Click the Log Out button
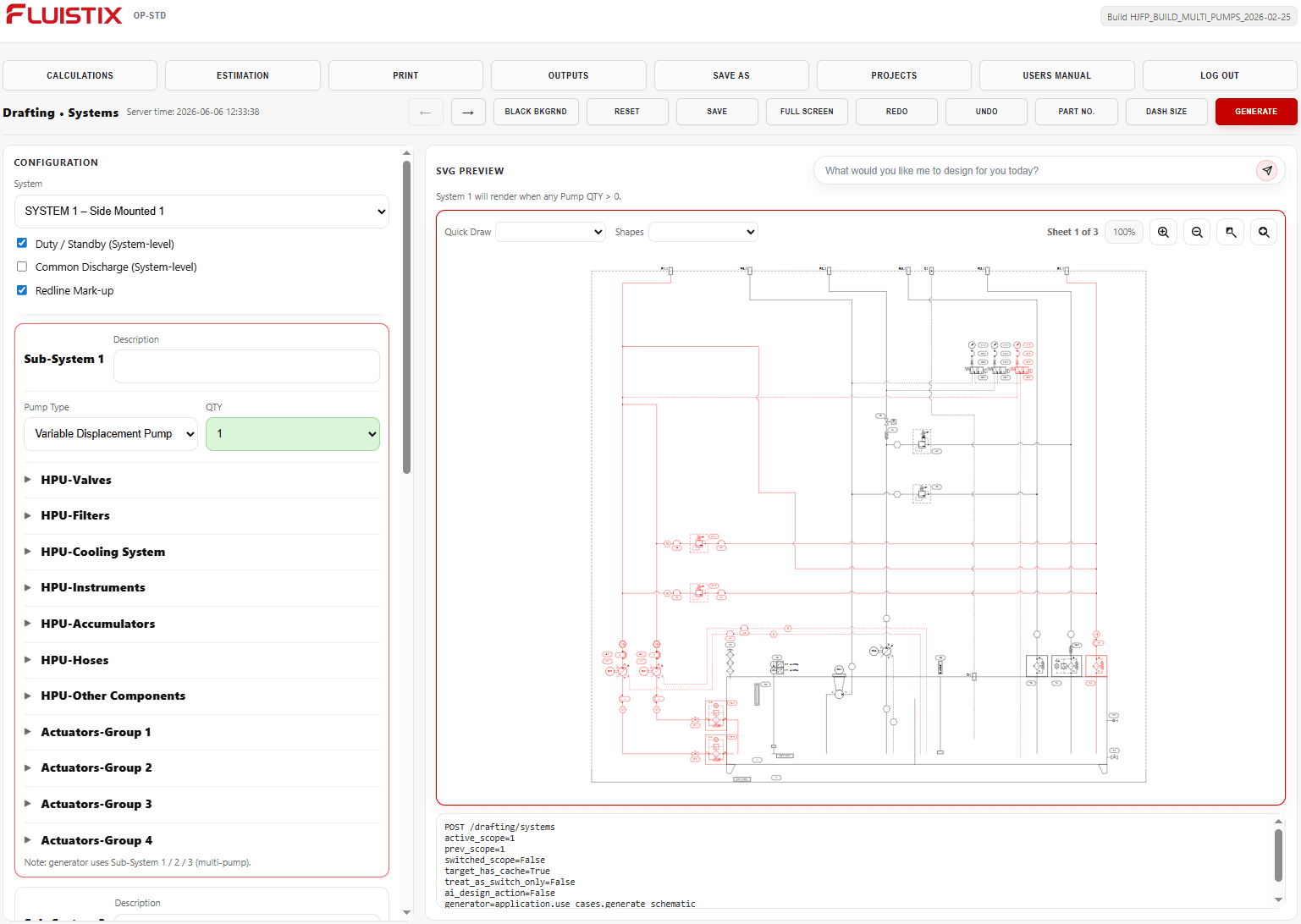 tap(1220, 75)
